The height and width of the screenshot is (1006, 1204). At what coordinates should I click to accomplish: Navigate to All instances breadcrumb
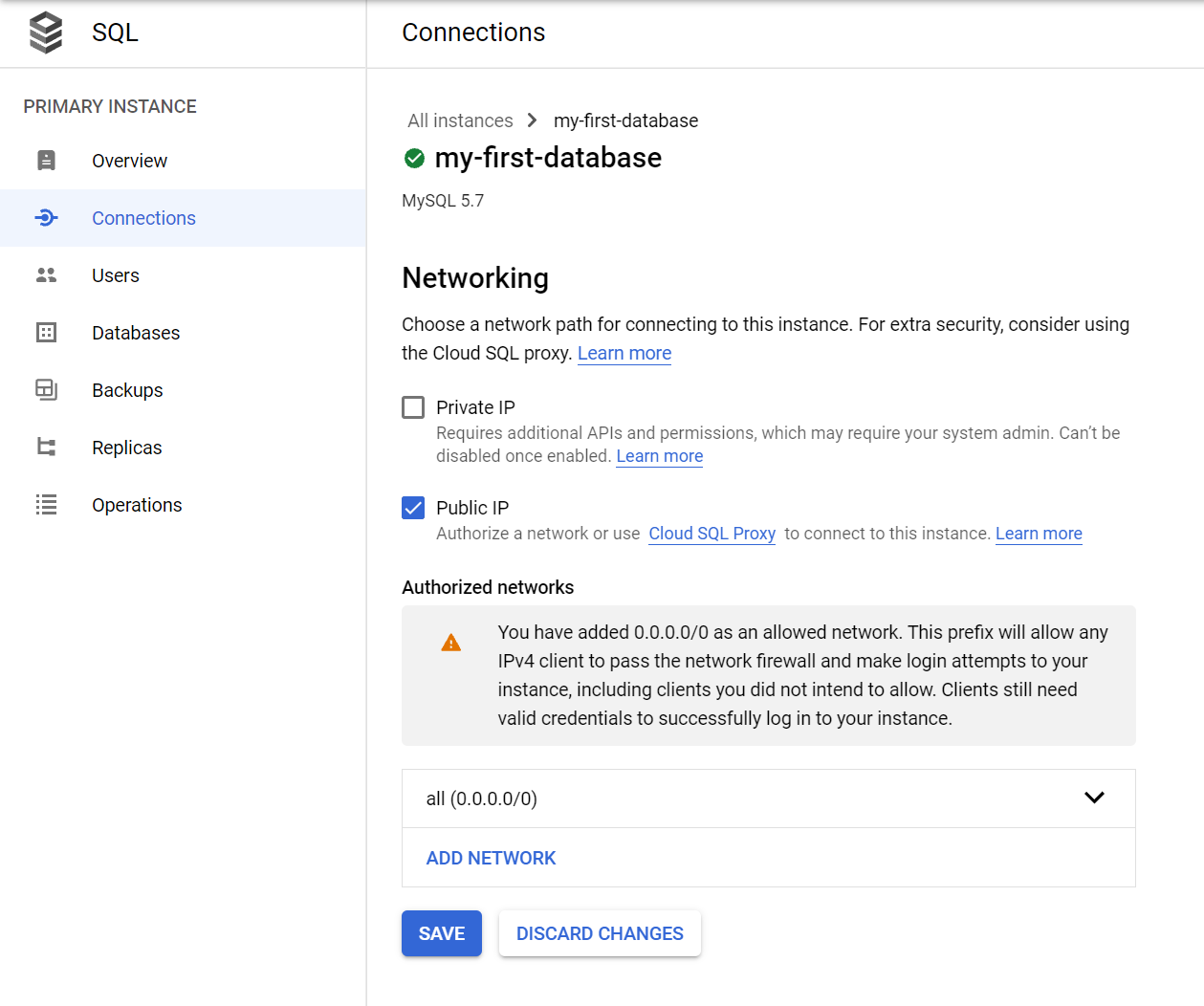[x=460, y=120]
